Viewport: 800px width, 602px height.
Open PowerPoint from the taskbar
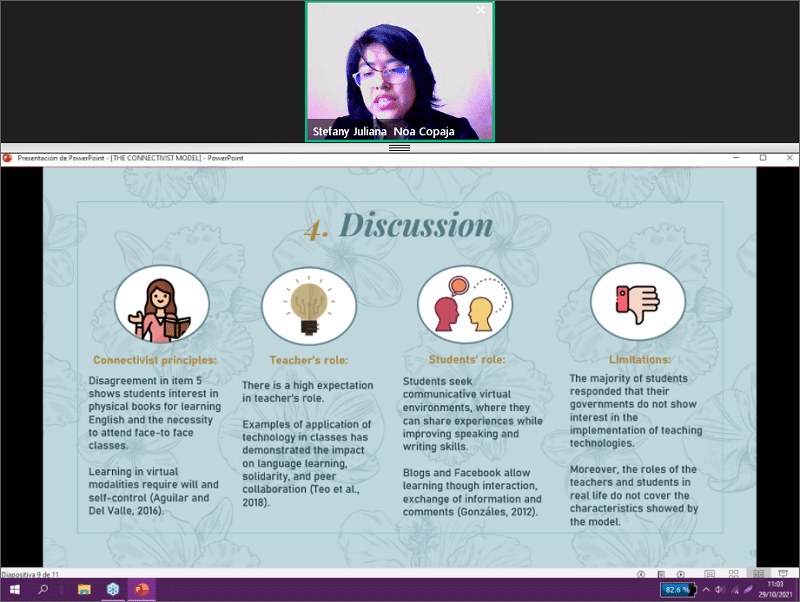click(140, 590)
